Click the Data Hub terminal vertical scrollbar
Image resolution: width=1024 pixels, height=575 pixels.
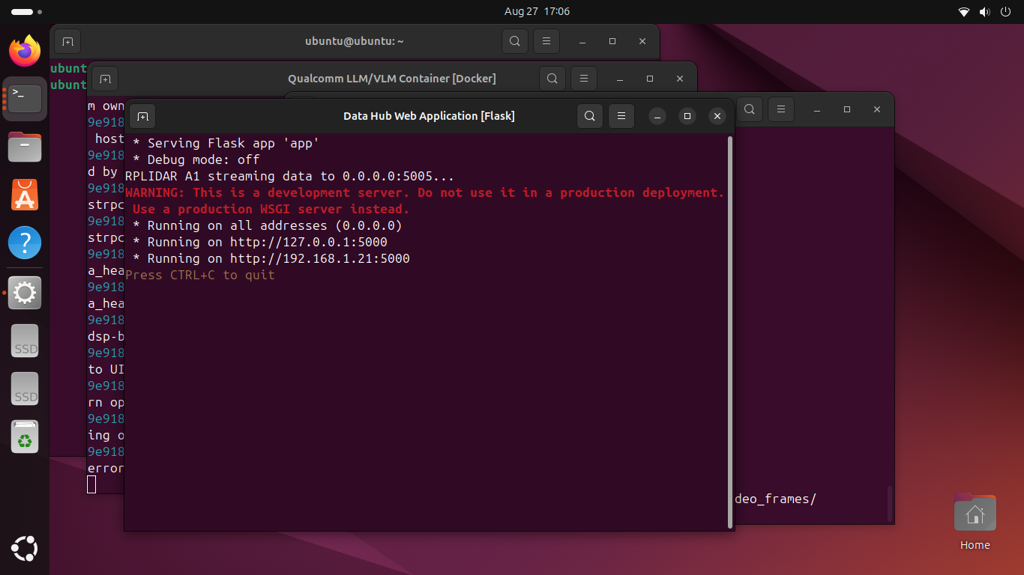click(729, 332)
